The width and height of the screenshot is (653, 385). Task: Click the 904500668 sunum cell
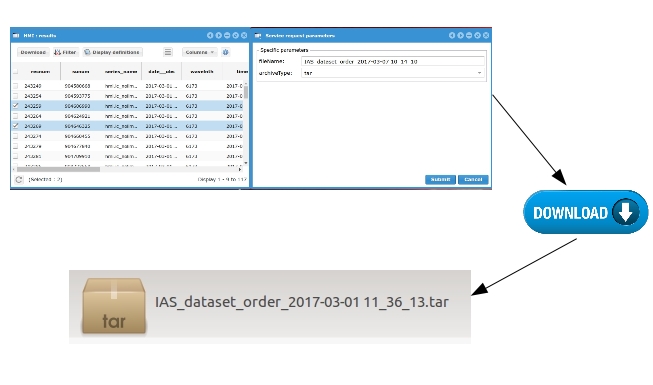pyautogui.click(x=77, y=86)
